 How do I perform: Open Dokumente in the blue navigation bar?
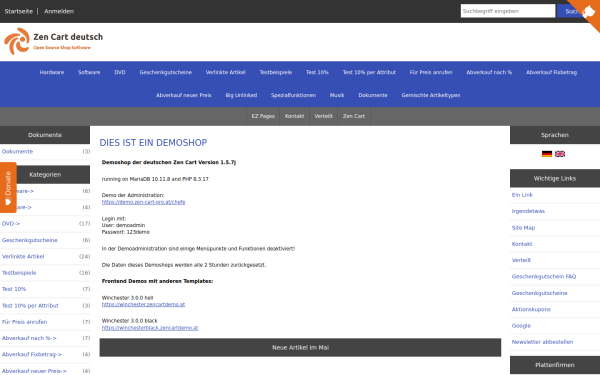[373, 95]
